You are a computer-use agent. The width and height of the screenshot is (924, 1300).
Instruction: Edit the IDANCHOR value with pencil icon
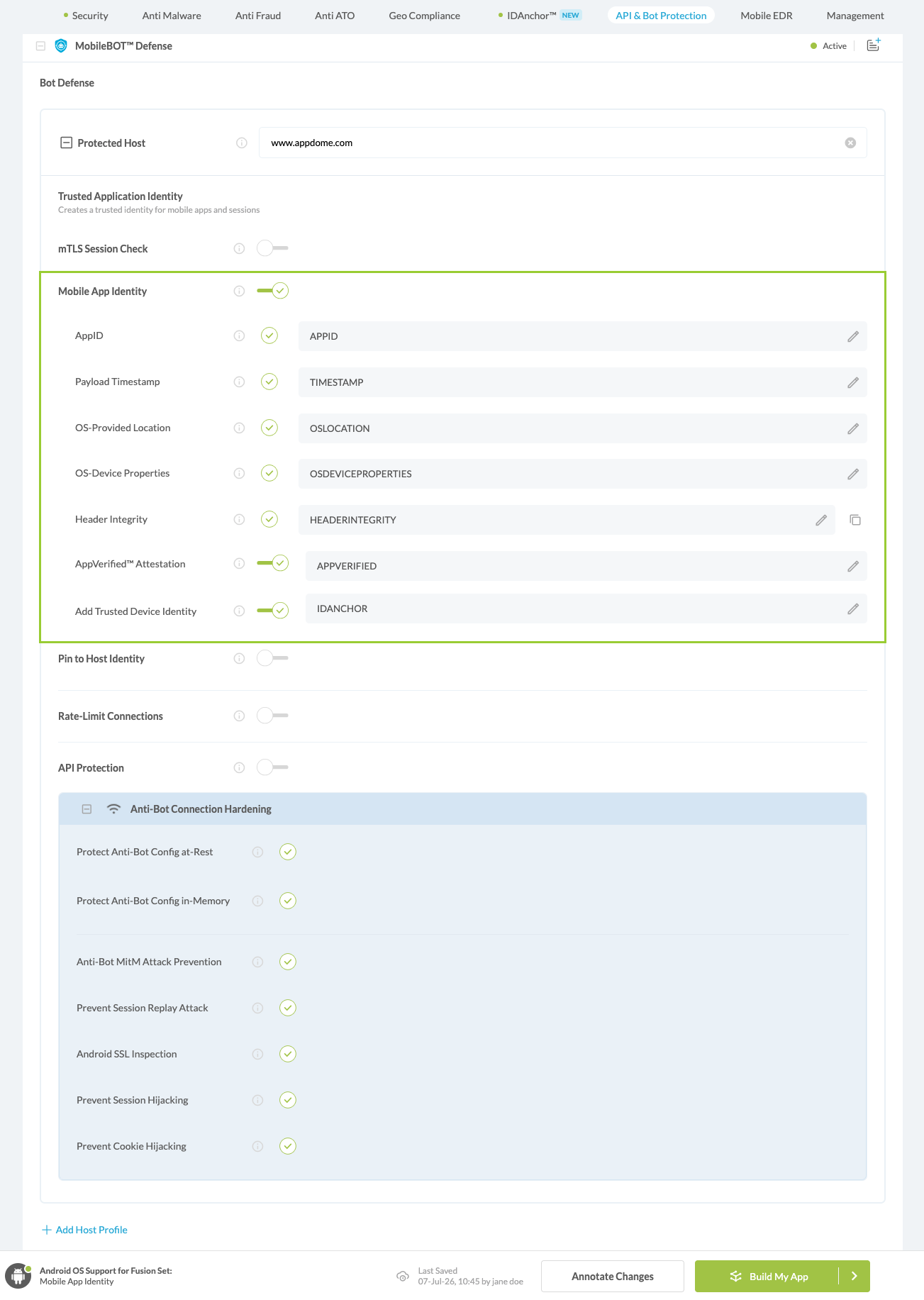point(853,609)
